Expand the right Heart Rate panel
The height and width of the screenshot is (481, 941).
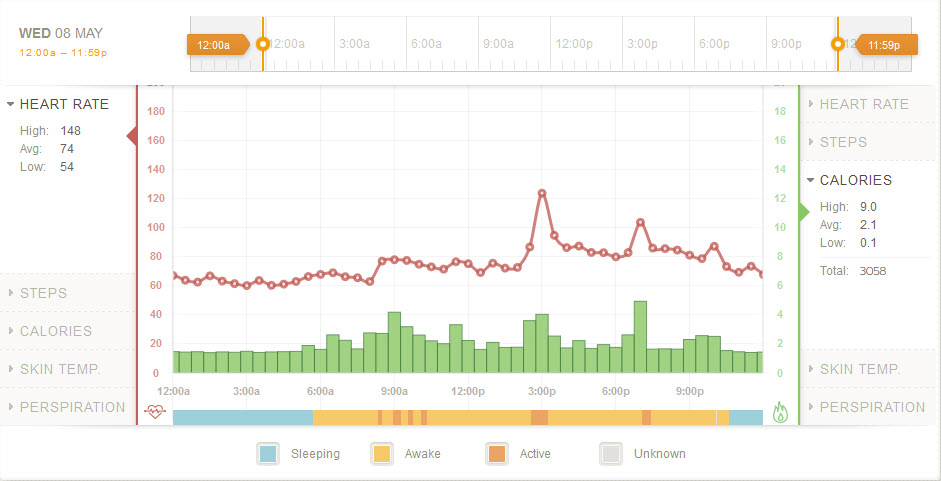pos(864,104)
